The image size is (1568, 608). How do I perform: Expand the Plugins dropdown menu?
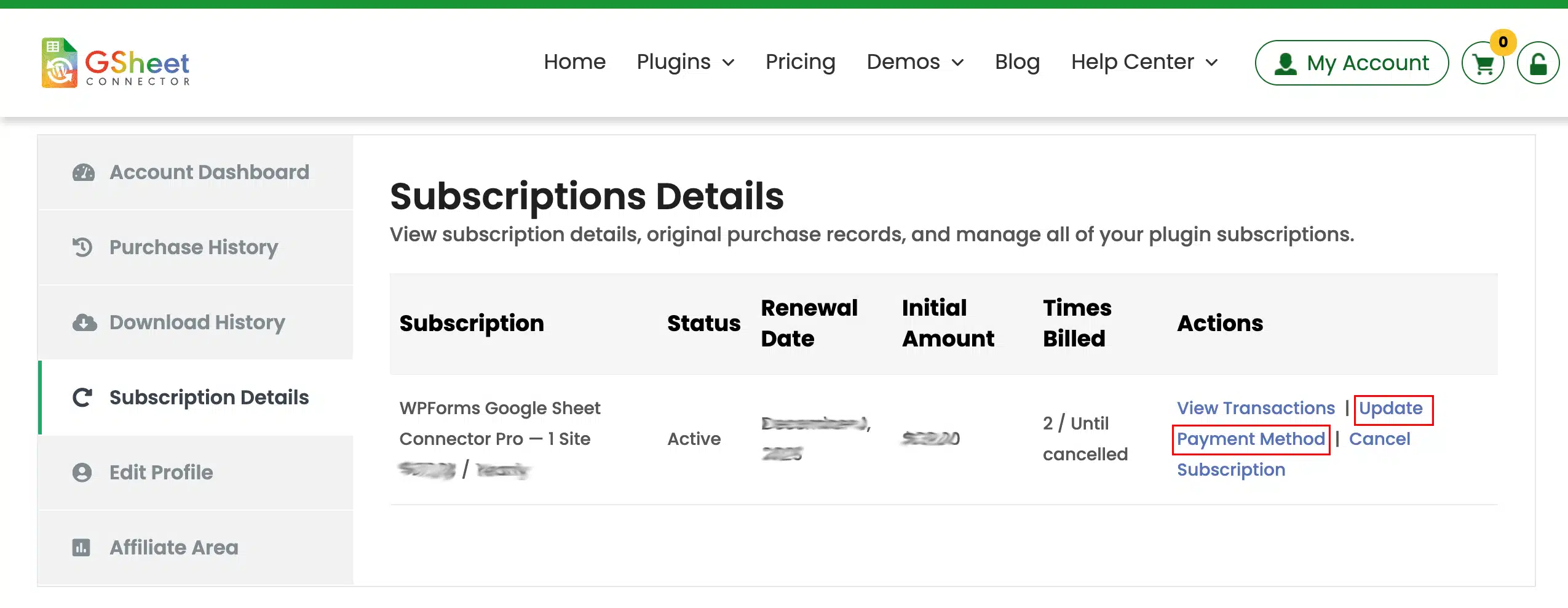685,62
